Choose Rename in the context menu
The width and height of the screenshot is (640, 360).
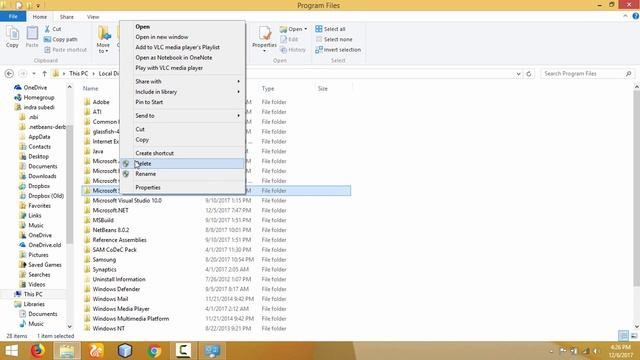(x=182, y=174)
